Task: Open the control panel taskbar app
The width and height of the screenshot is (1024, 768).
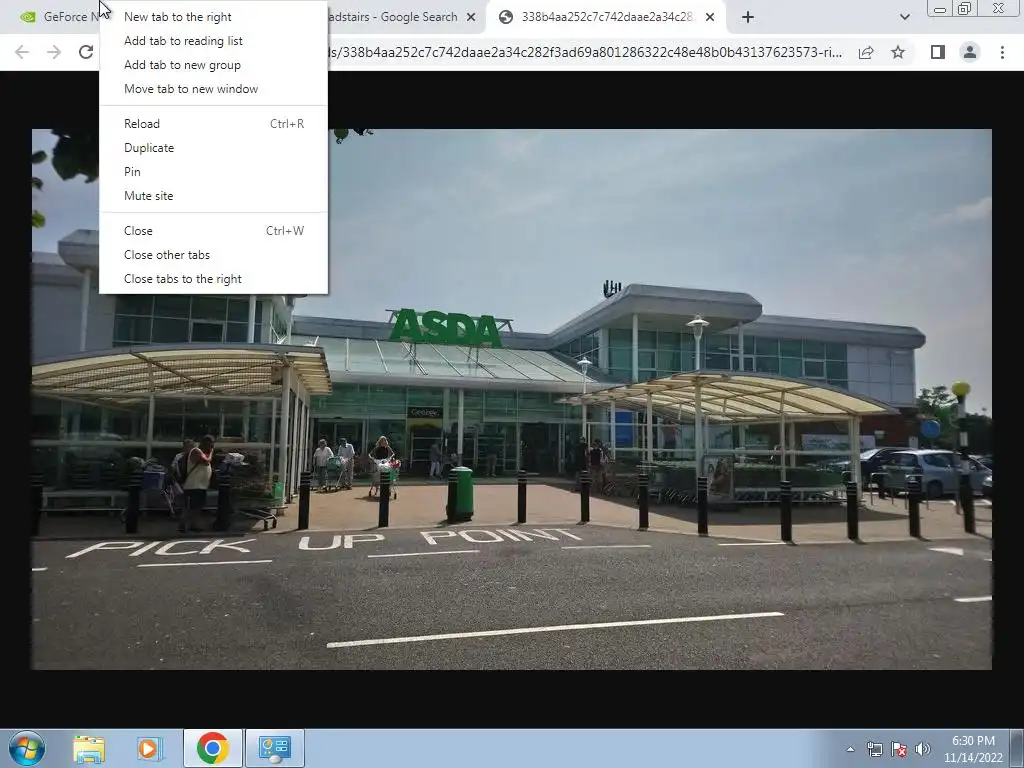Action: point(274,748)
